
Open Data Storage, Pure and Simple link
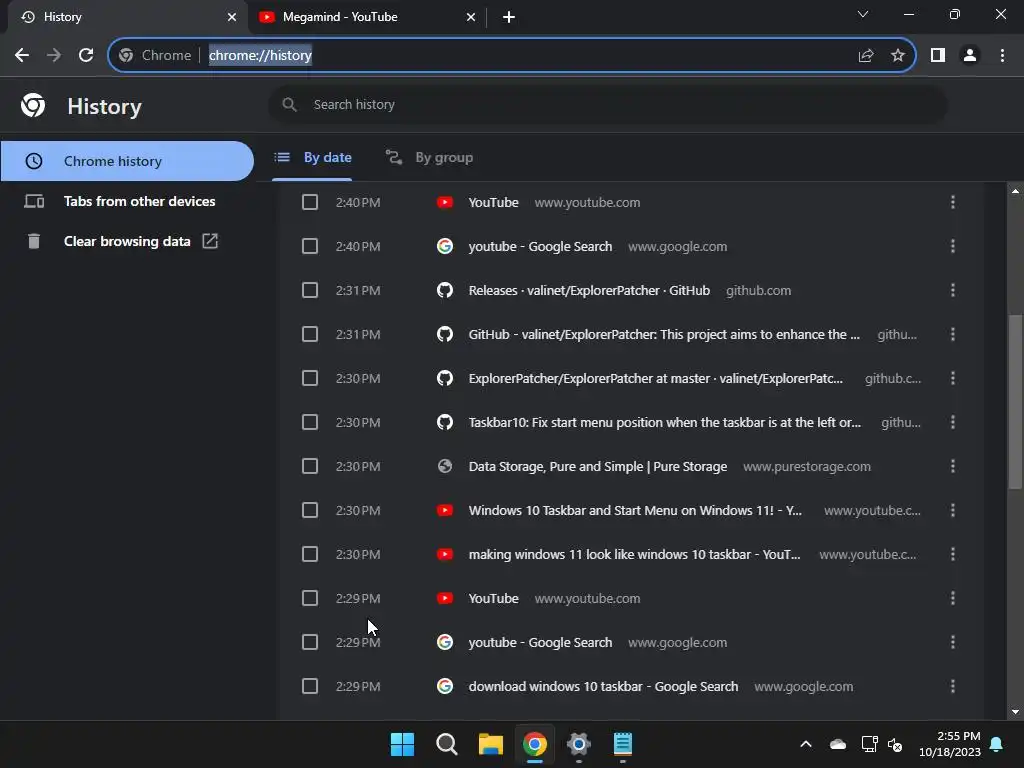598,466
